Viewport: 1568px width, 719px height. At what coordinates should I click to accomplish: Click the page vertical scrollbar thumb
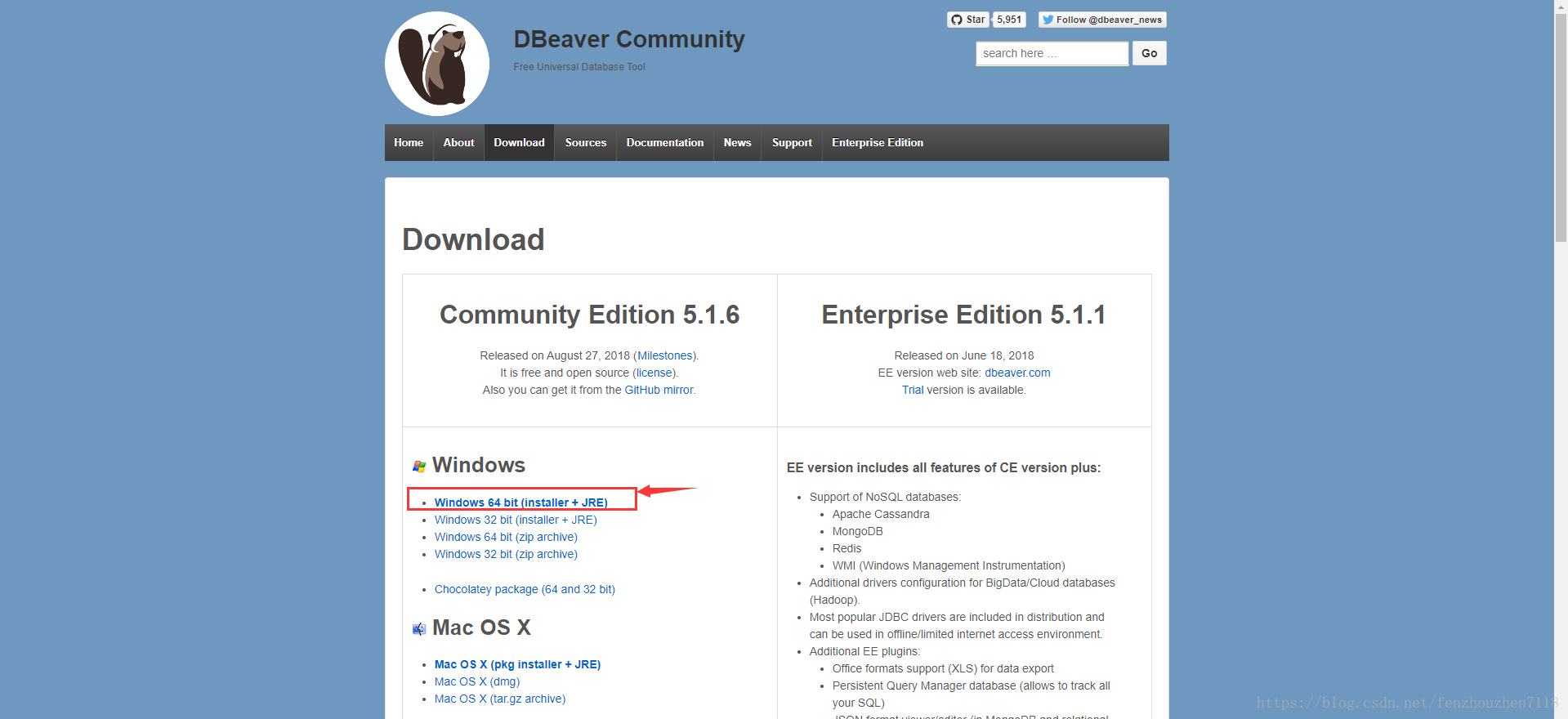pyautogui.click(x=1561, y=128)
